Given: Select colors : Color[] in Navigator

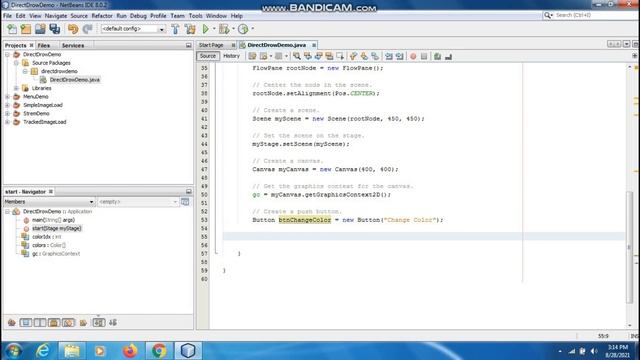Looking at the screenshot, I should point(49,245).
